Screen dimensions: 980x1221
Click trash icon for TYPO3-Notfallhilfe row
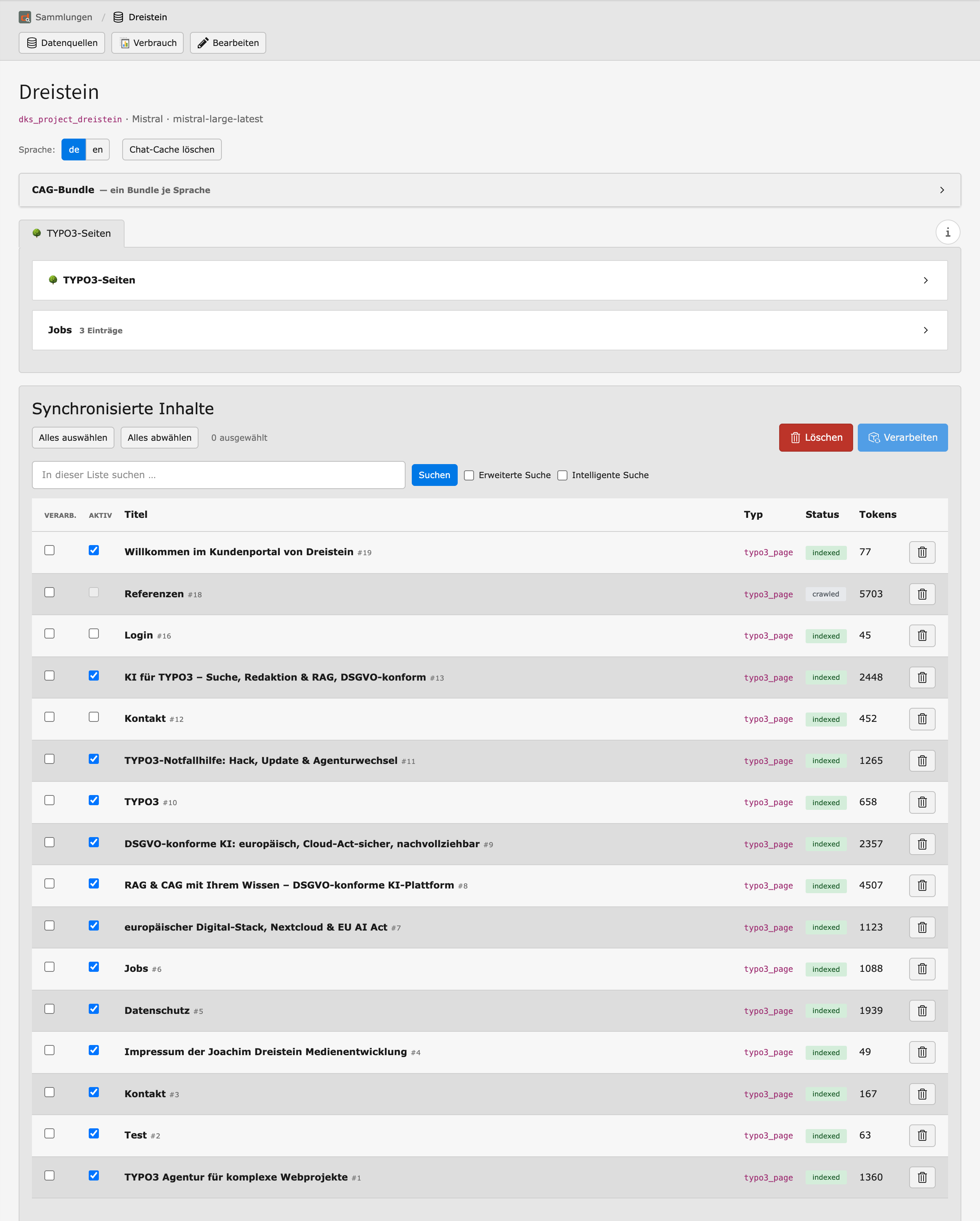tap(922, 760)
